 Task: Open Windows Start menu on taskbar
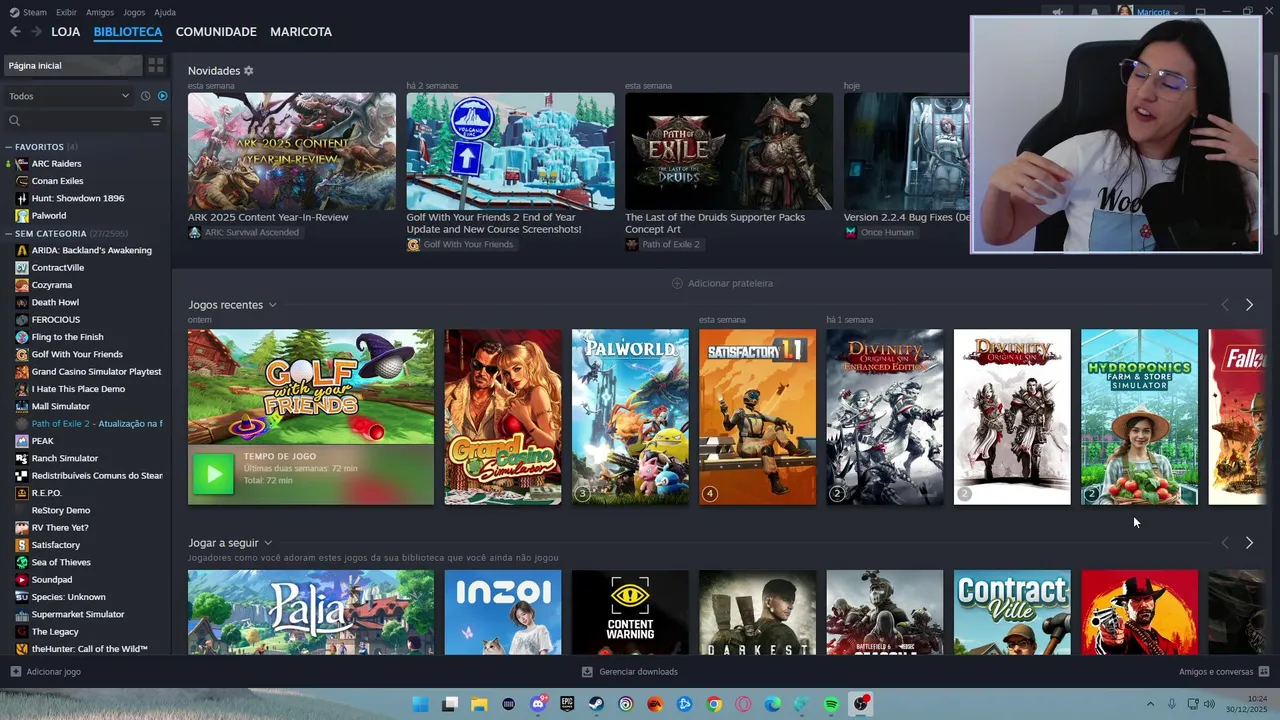[421, 704]
